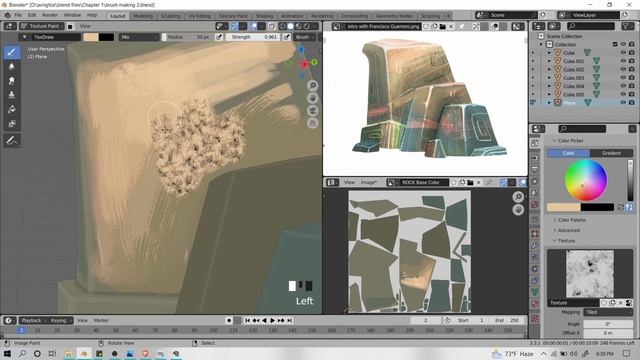The image size is (640, 360).
Task: Unlink the ROCK Base Color image
Action: pyautogui.click(x=479, y=182)
